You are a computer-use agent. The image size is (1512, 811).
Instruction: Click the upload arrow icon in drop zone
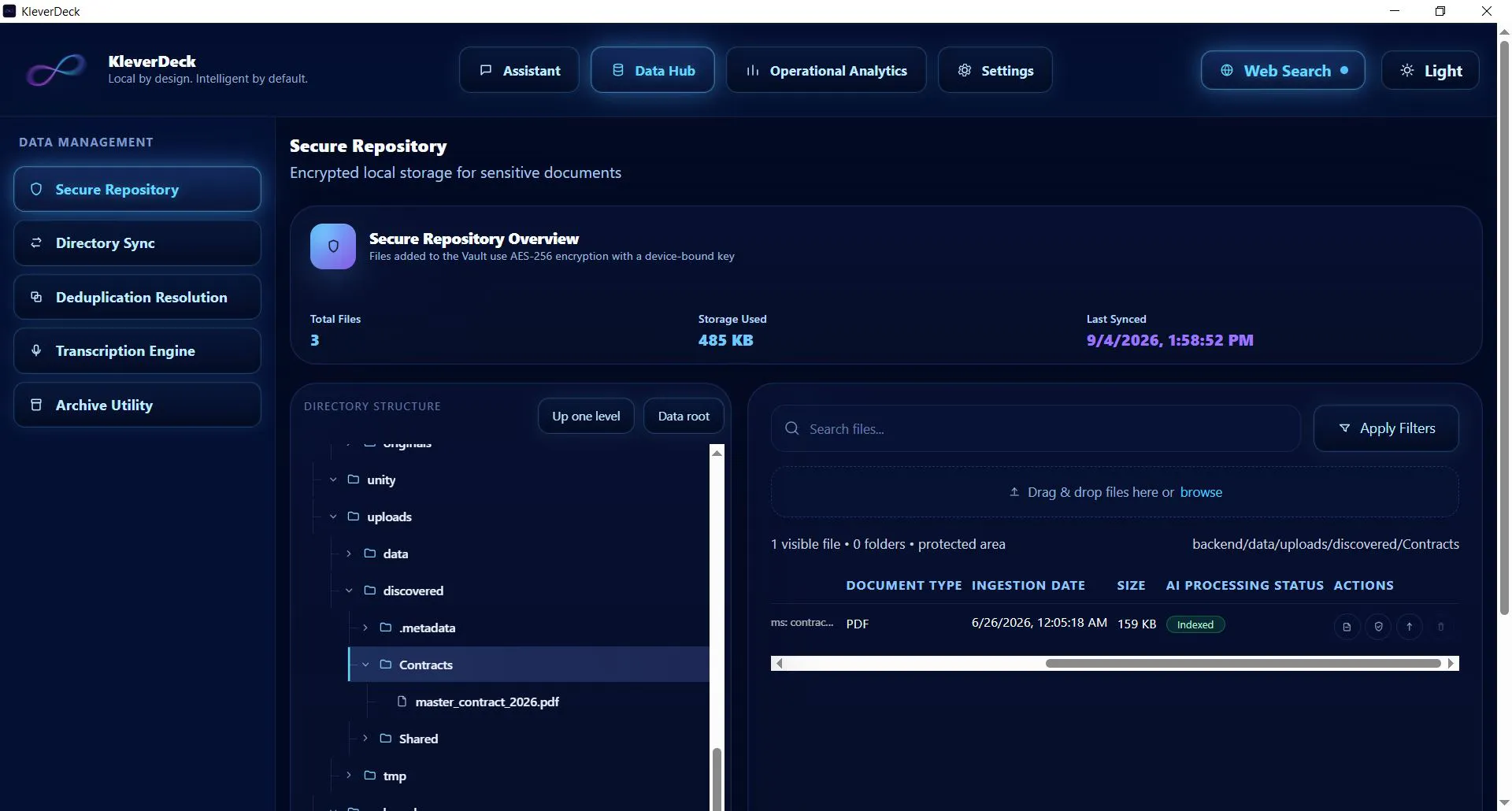1014,492
